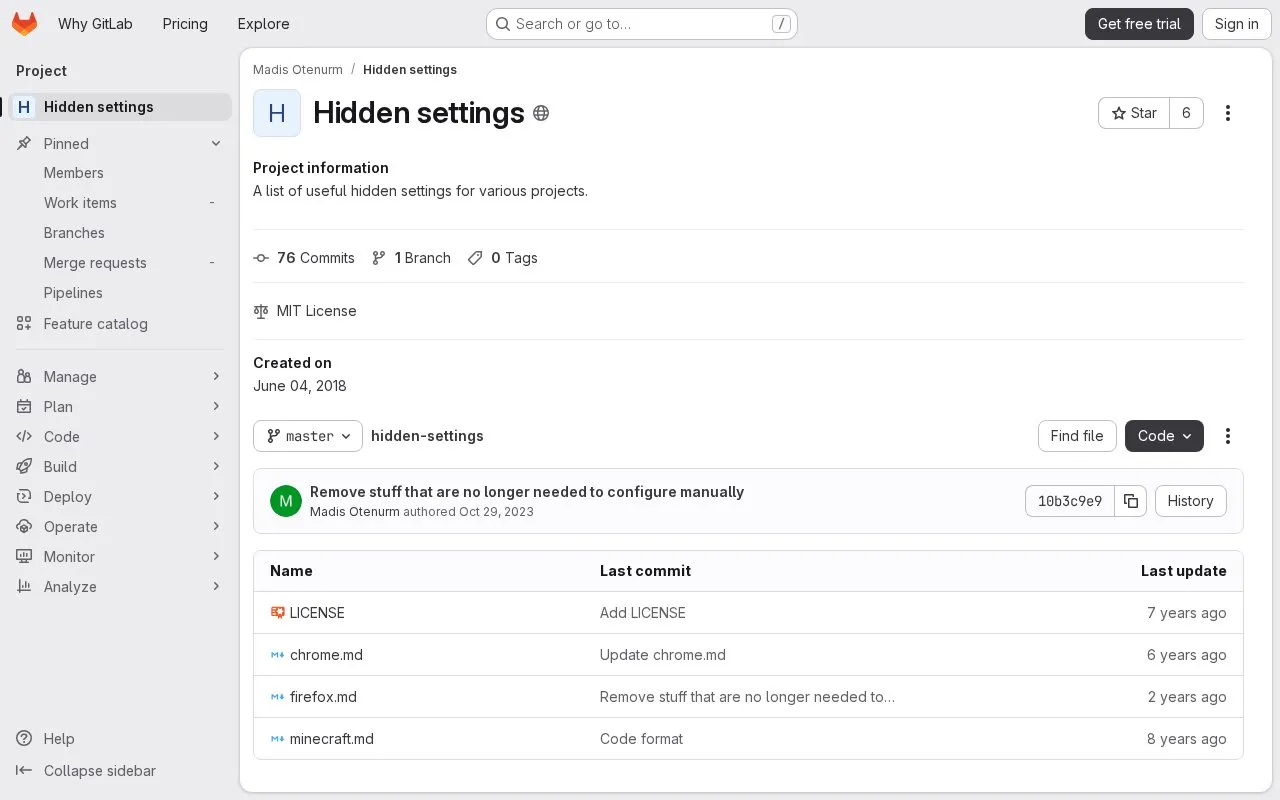This screenshot has height=800, width=1280.
Task: Open the Madis Otenurm breadcrumb link
Action: pos(298,70)
